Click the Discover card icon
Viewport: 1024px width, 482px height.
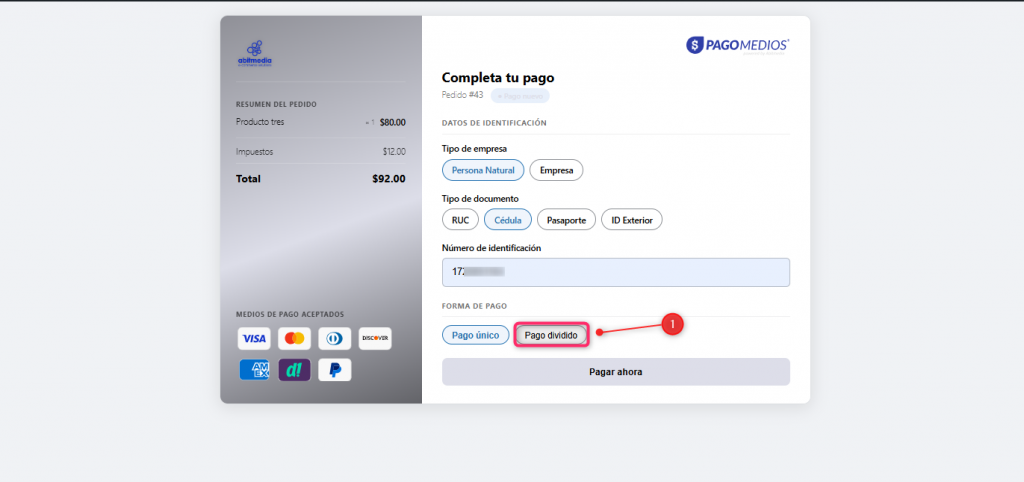[x=374, y=338]
